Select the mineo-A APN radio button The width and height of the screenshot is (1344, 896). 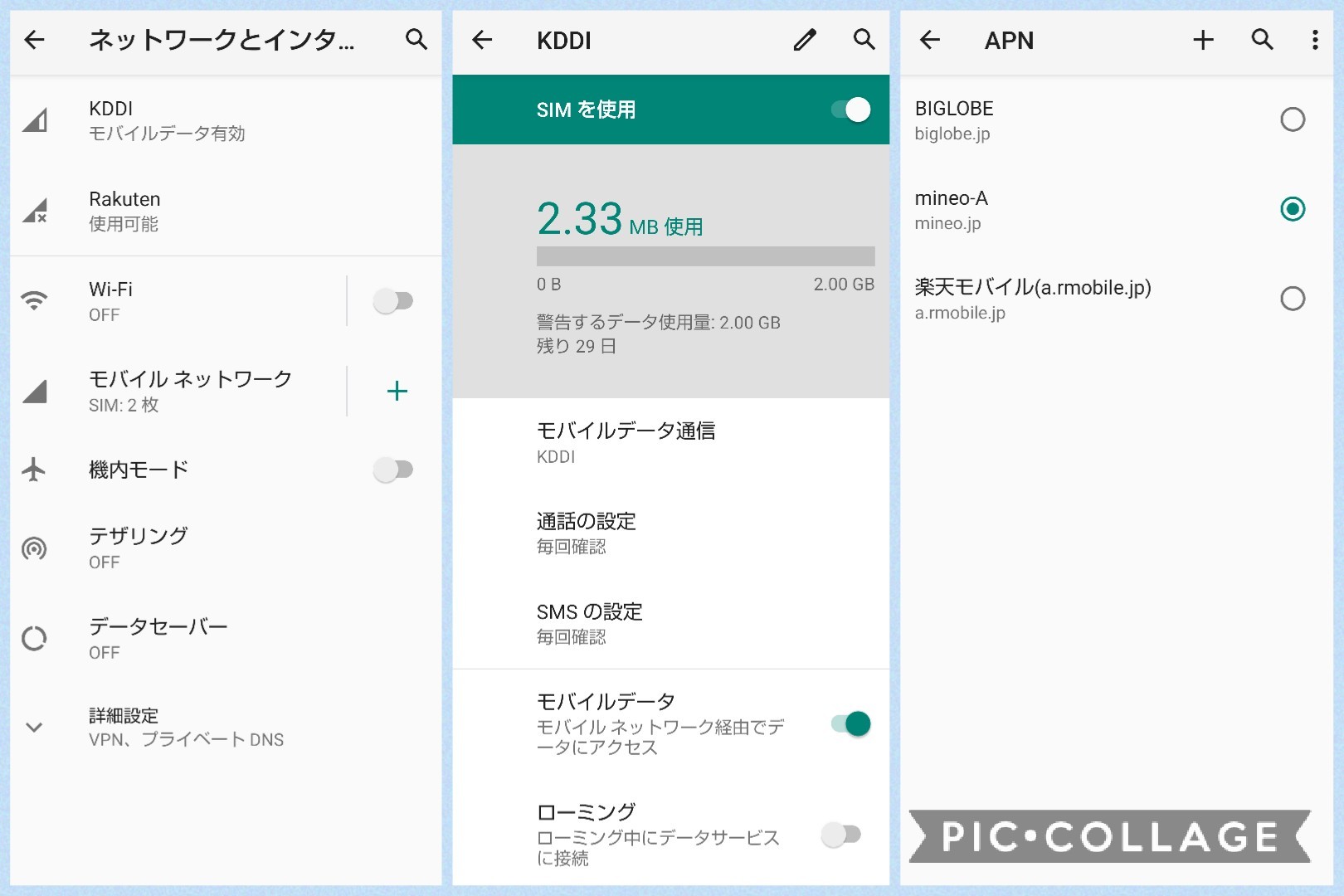click(x=1293, y=209)
